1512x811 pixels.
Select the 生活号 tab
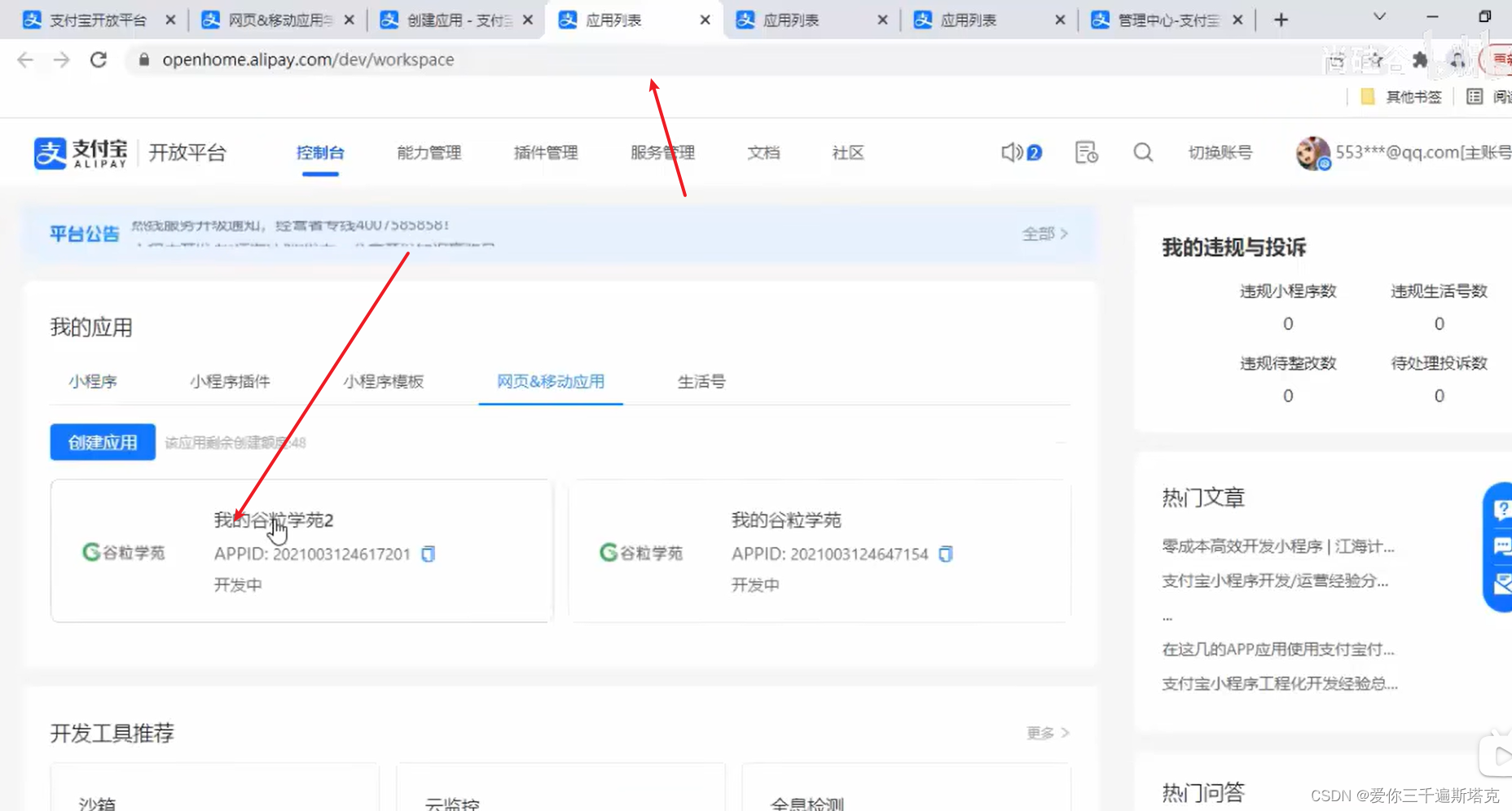point(701,381)
